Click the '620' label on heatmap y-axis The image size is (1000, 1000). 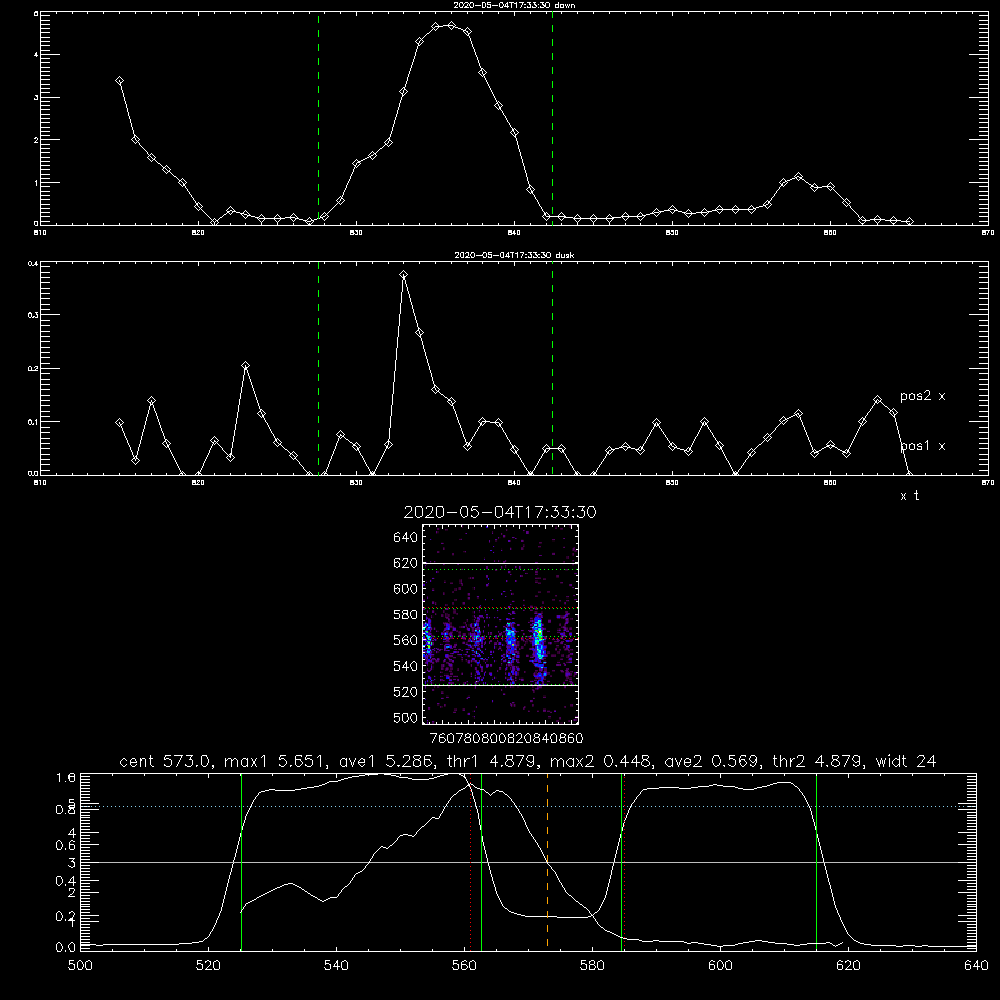click(406, 563)
